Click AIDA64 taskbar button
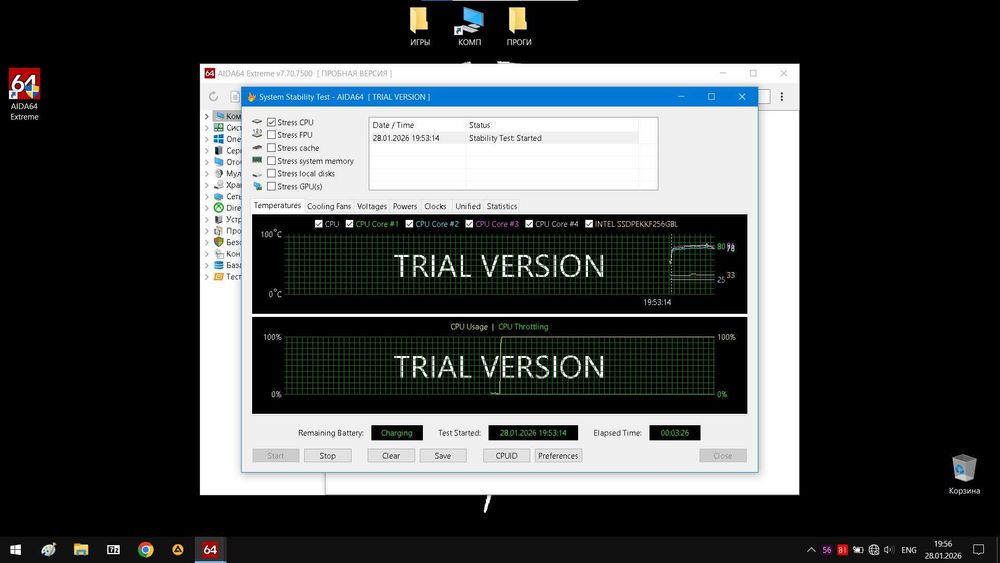This screenshot has width=1000, height=563. coord(210,550)
